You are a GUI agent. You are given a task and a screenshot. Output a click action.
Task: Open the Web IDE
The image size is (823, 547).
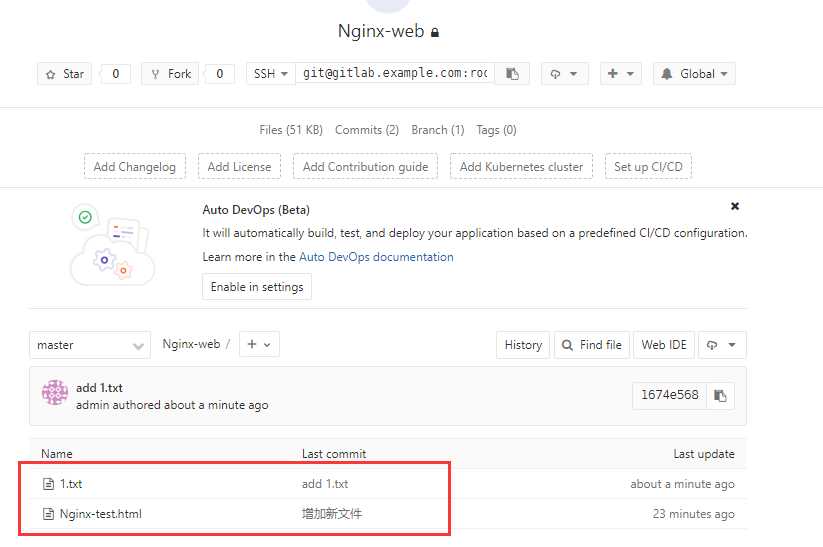pyautogui.click(x=664, y=345)
